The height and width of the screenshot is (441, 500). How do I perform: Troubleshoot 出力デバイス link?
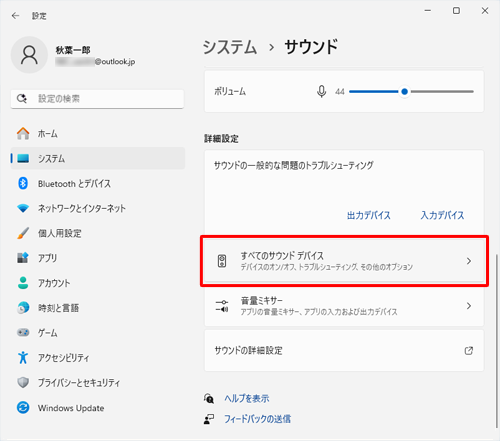tap(368, 215)
